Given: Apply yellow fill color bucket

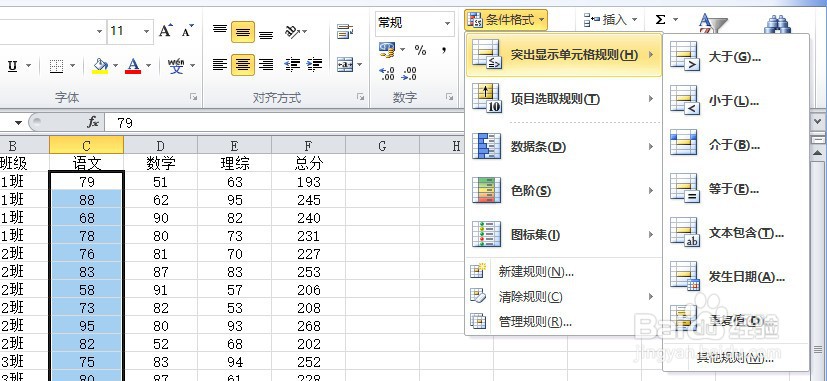Looking at the screenshot, I should pyautogui.click(x=100, y=66).
